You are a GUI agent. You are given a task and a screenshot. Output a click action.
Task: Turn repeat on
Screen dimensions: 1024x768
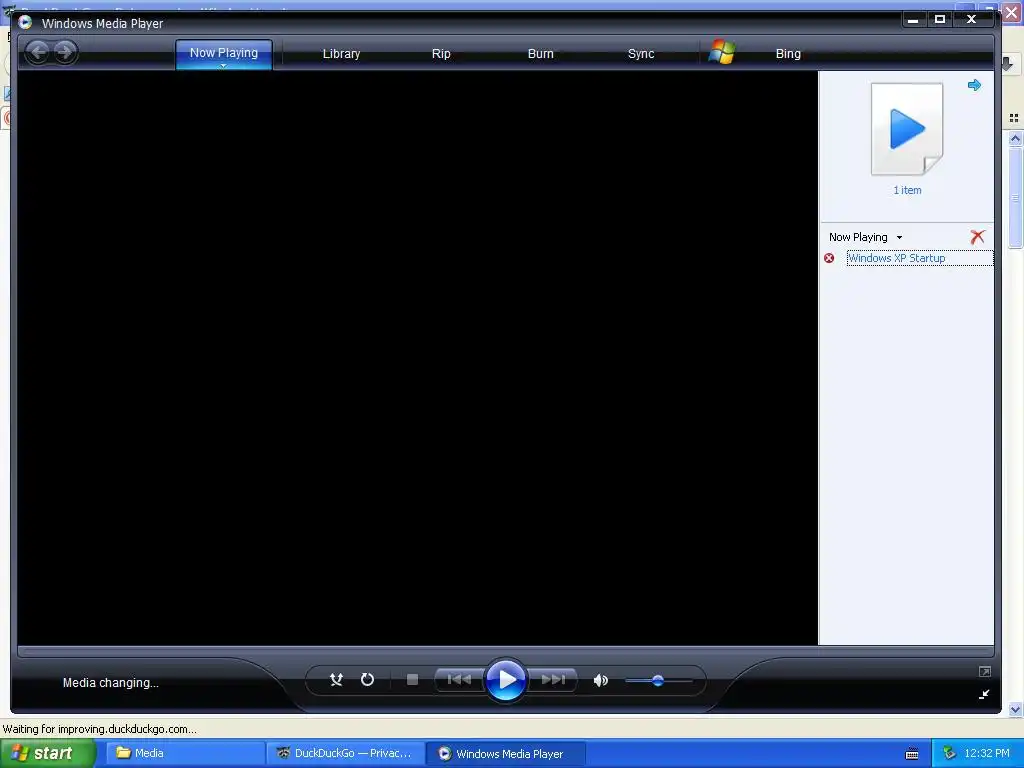point(367,680)
